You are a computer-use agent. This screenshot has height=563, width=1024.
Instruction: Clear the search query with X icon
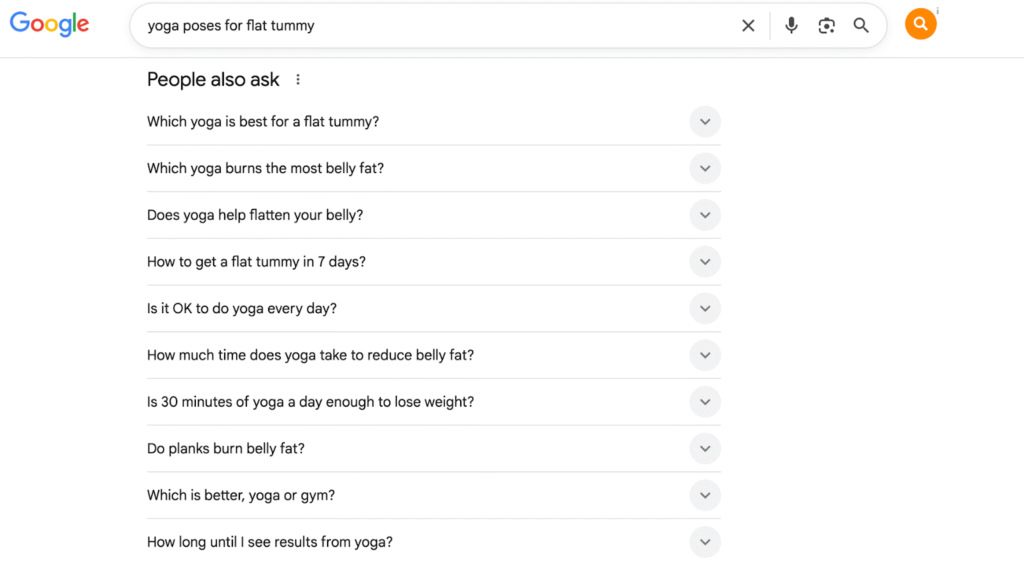tap(748, 25)
